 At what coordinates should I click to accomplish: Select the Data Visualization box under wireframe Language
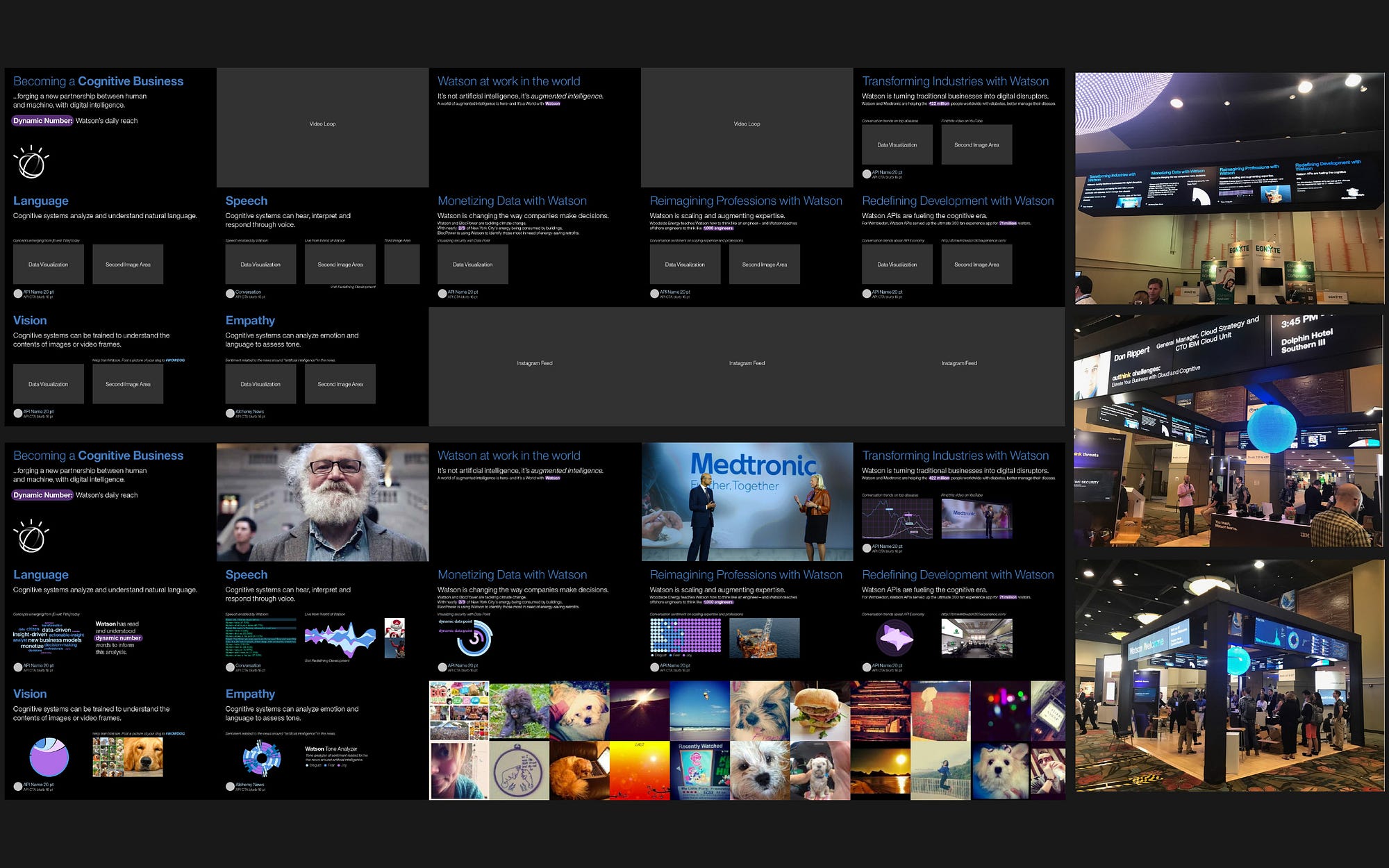point(49,264)
